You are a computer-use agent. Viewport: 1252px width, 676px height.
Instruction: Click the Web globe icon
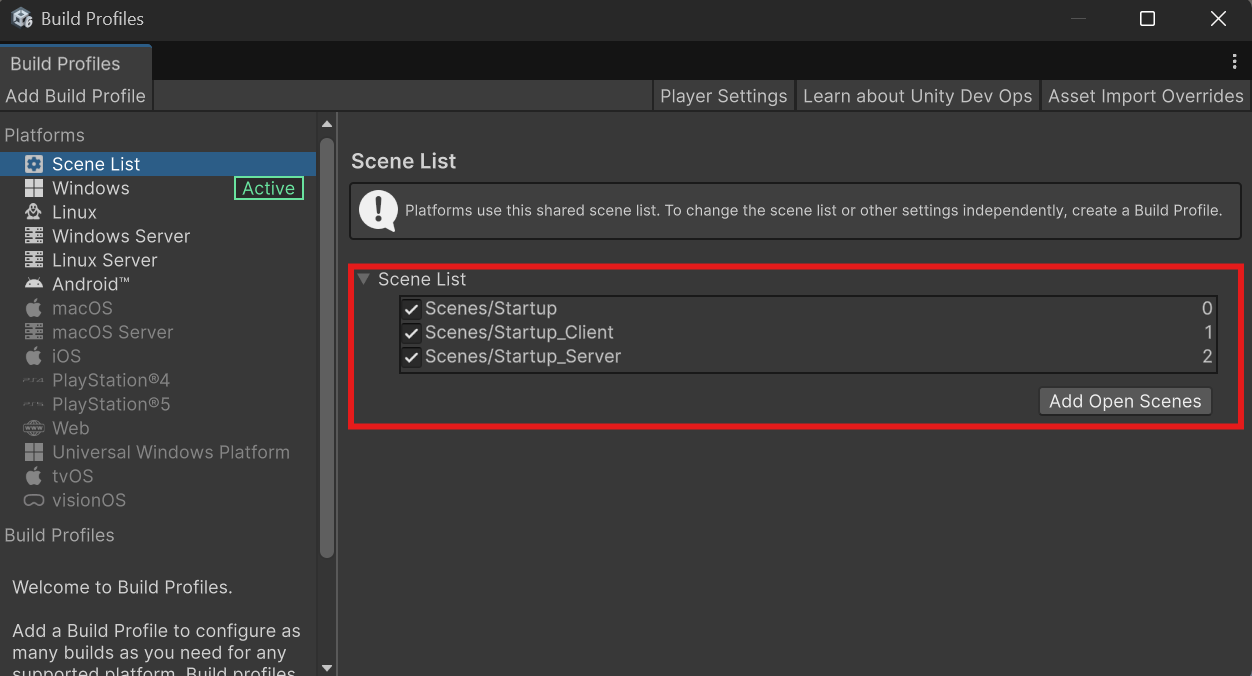(x=34, y=428)
